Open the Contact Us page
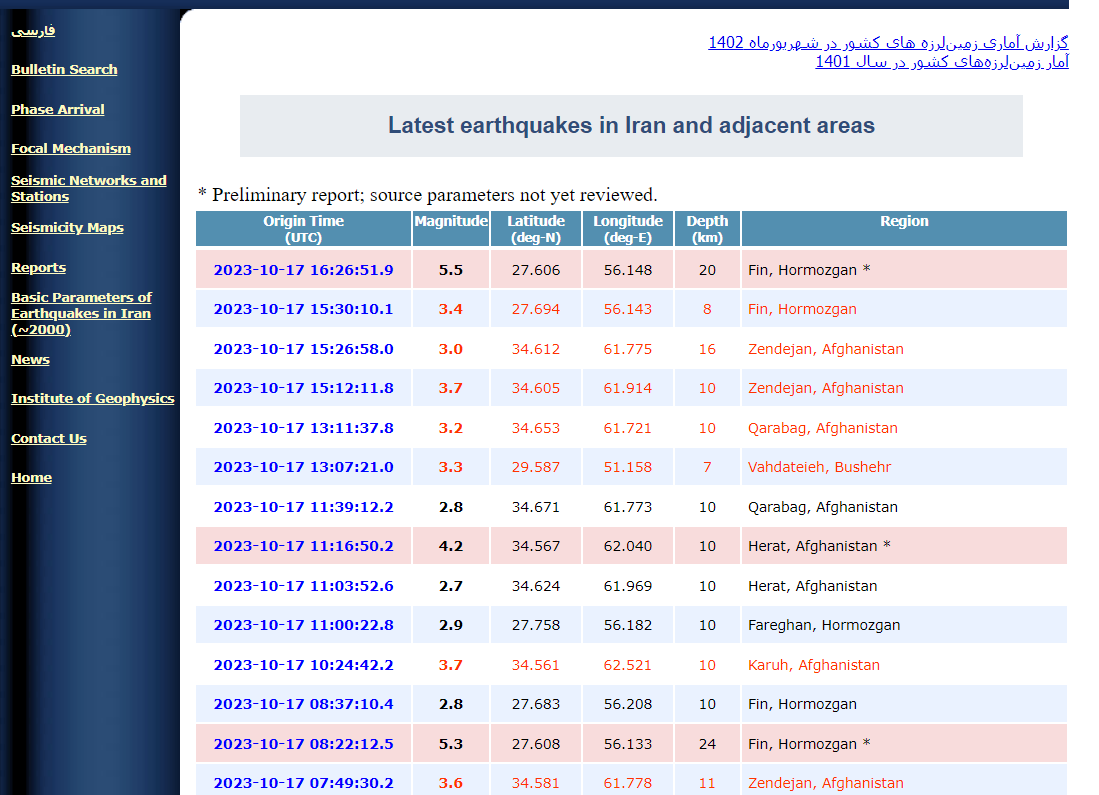The image size is (1099, 795). pyautogui.click(x=49, y=438)
